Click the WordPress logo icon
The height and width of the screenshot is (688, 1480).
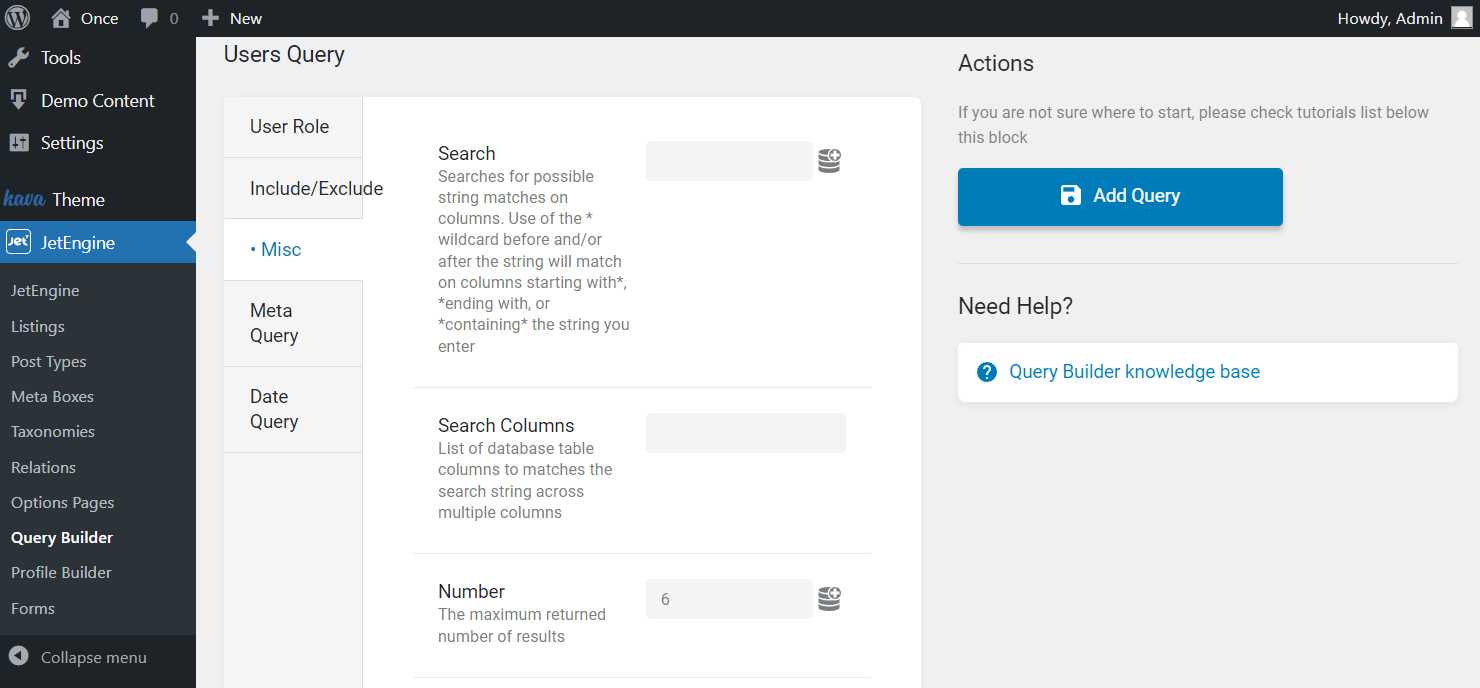click(x=18, y=18)
